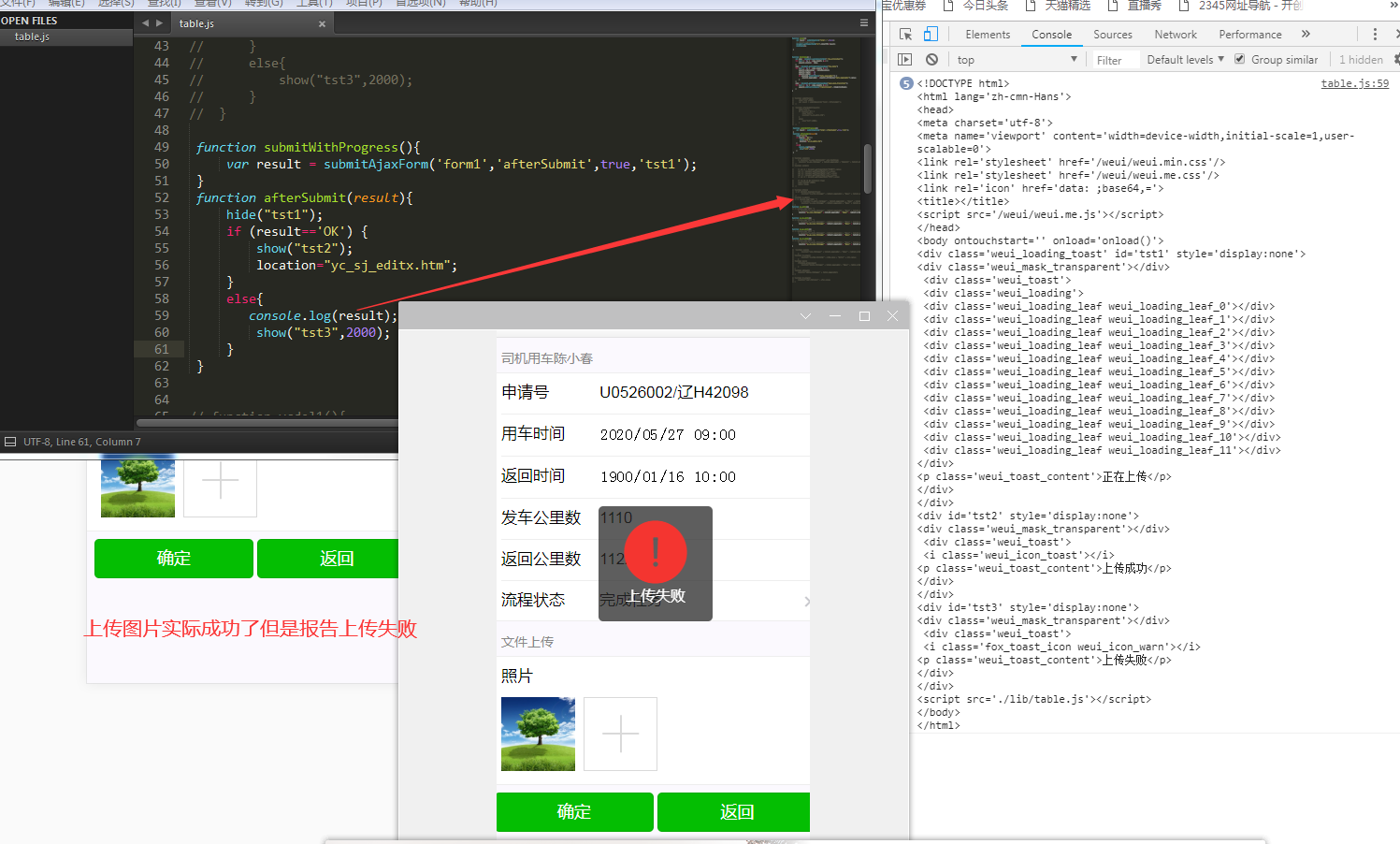Image resolution: width=1400 pixels, height=844 pixels.
Task: Click the 司机用车陈小春 section header
Action: [x=547, y=358]
